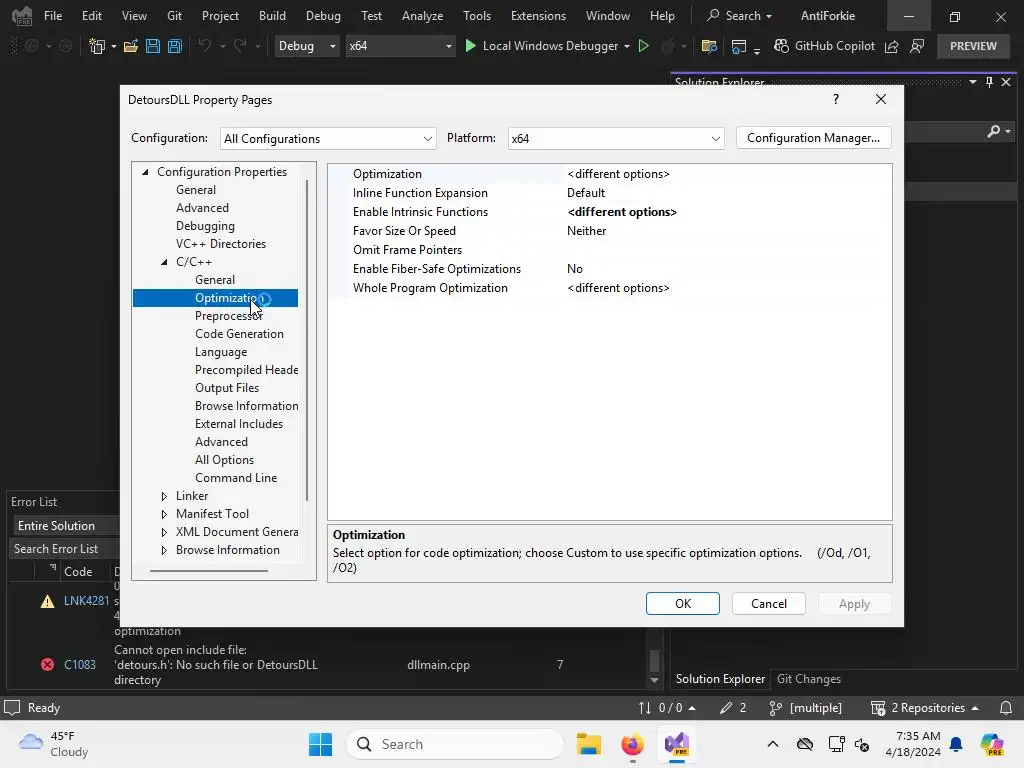Click the Windows taskbar Search box
The image size is (1024, 768).
point(455,744)
